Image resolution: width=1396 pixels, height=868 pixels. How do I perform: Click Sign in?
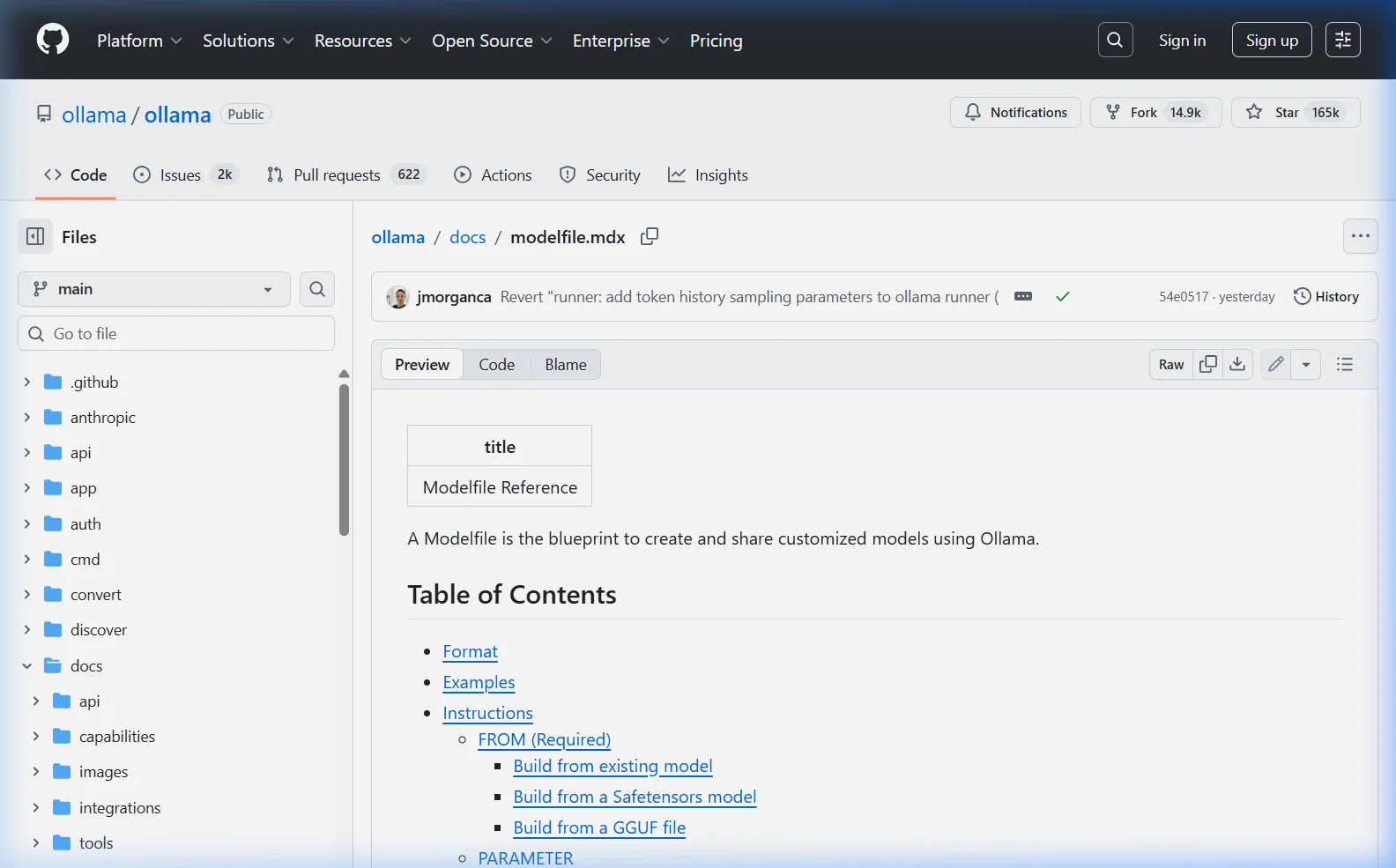[1182, 41]
